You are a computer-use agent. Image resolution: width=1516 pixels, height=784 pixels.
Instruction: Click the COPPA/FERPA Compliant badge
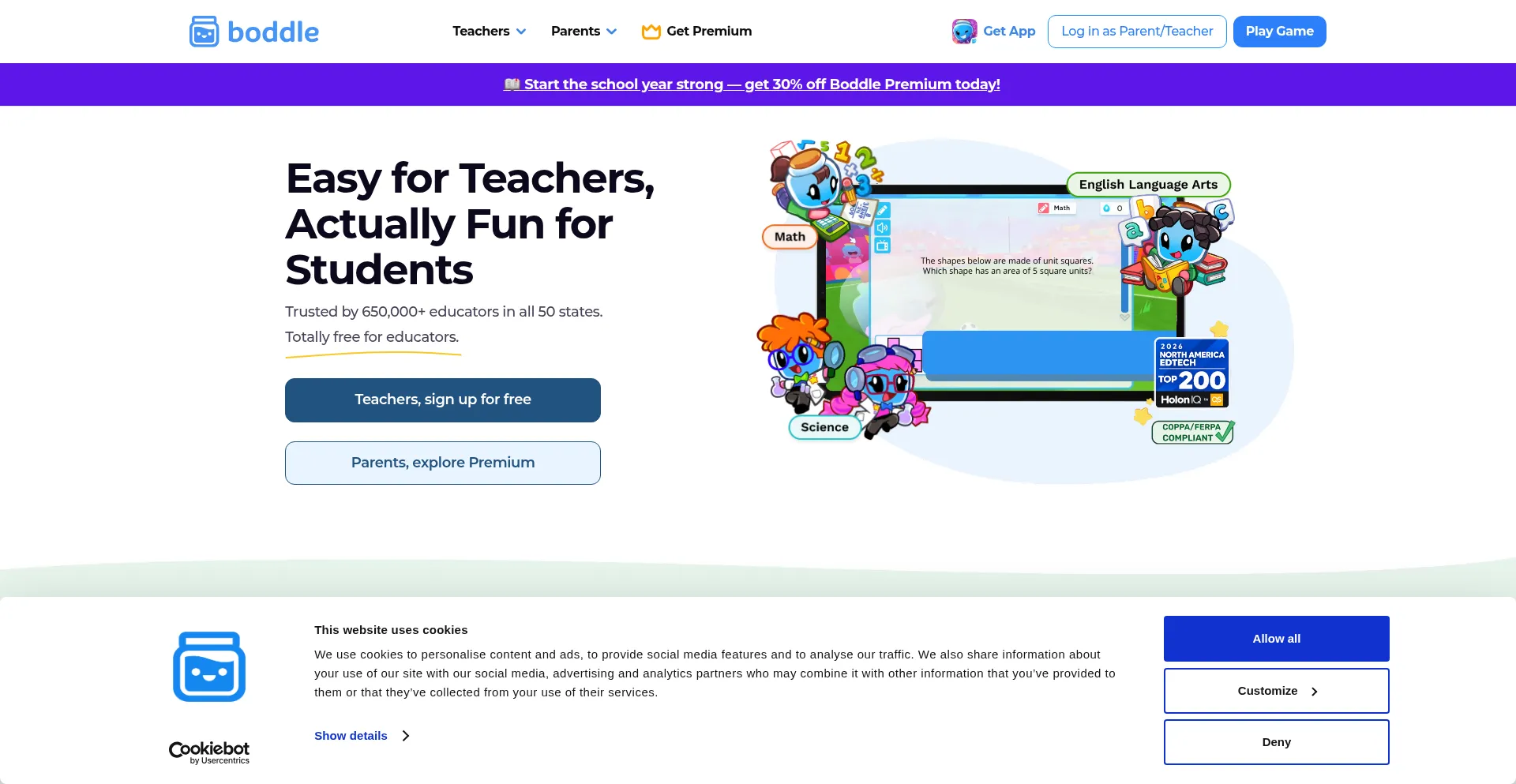click(1193, 433)
